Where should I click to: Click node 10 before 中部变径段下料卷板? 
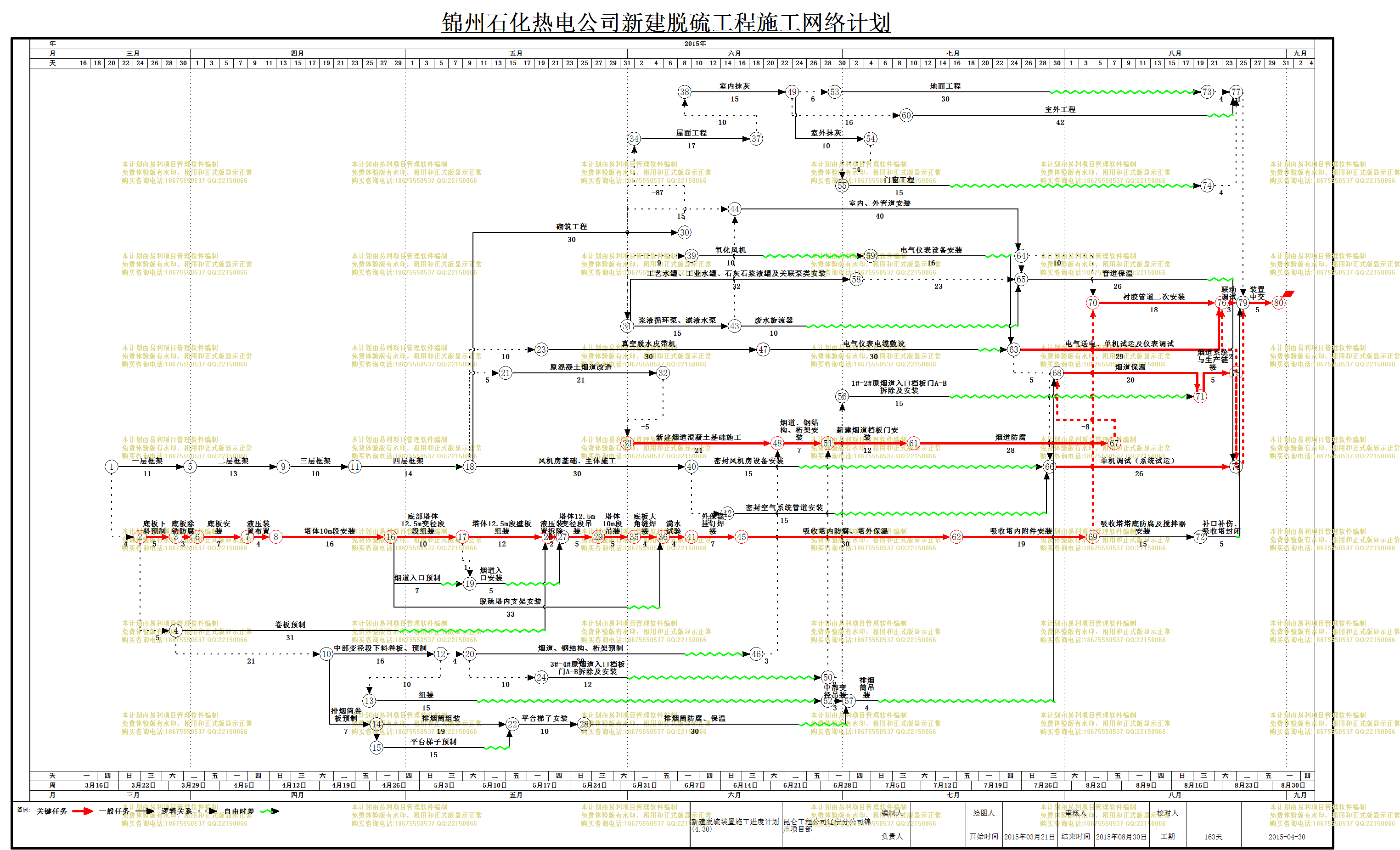(326, 654)
